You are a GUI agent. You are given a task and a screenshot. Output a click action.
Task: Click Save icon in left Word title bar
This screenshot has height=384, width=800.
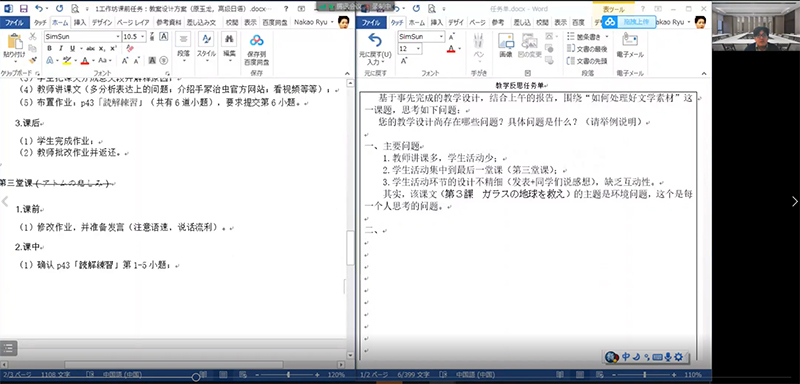(x=23, y=9)
